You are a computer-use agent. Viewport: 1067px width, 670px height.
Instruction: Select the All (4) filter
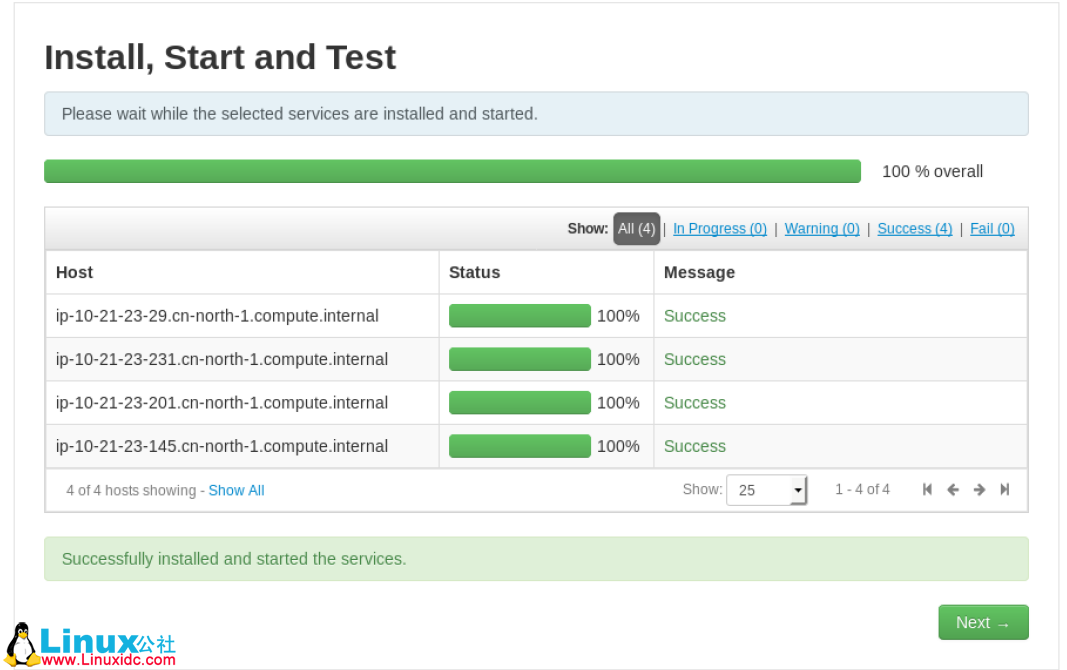(x=636, y=229)
